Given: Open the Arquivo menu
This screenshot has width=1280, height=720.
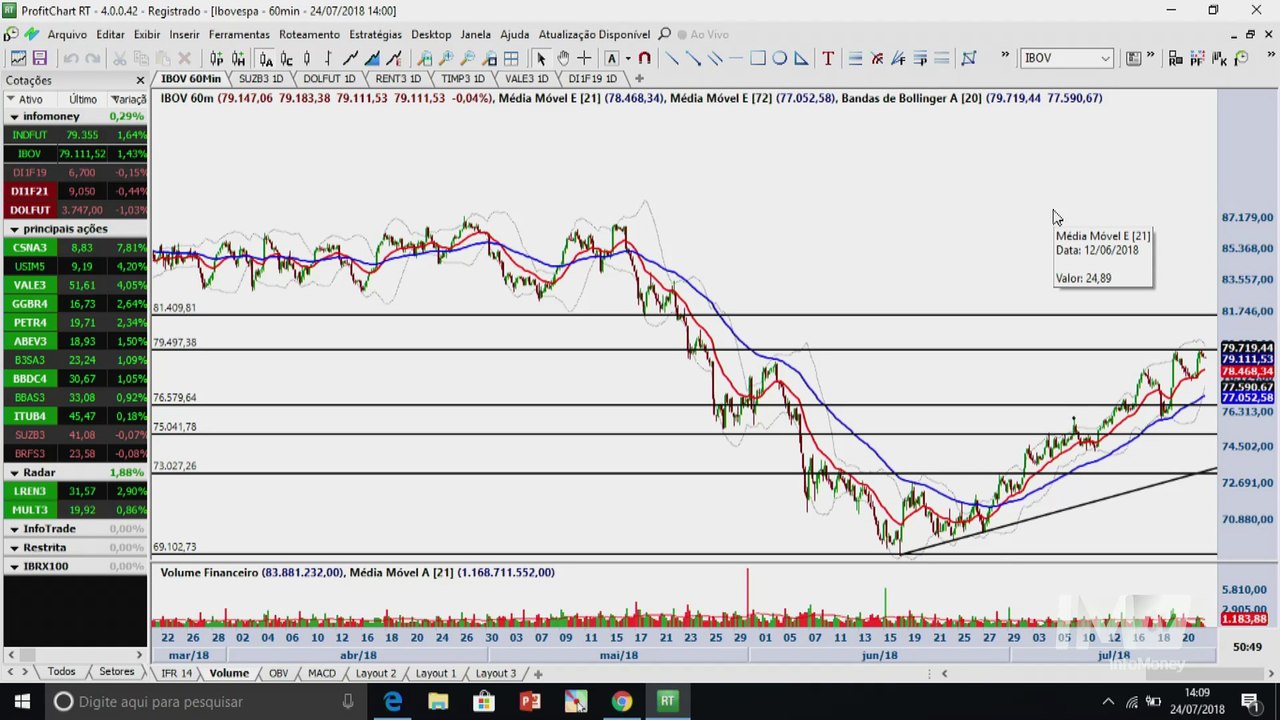Looking at the screenshot, I should 67,34.
